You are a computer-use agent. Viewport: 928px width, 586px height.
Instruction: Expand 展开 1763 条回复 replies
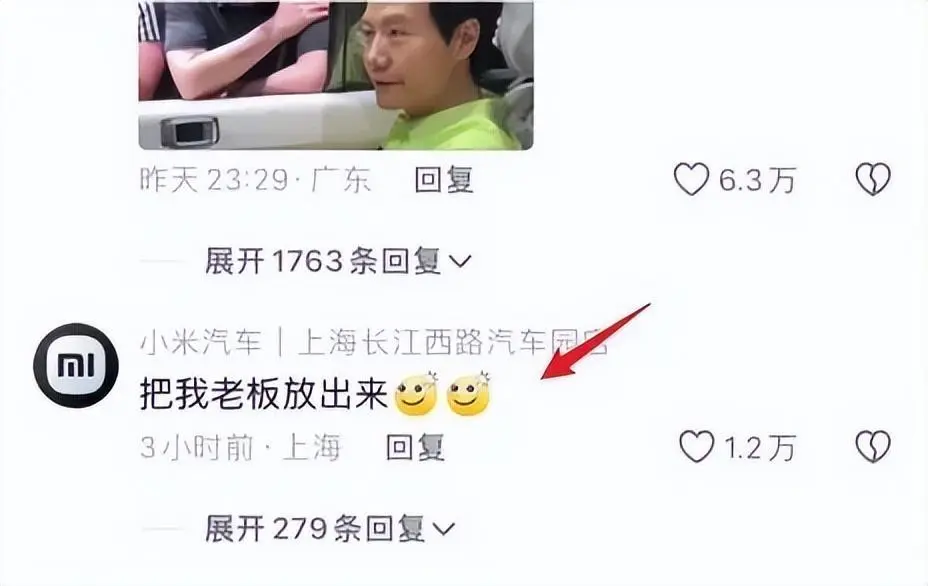click(338, 261)
